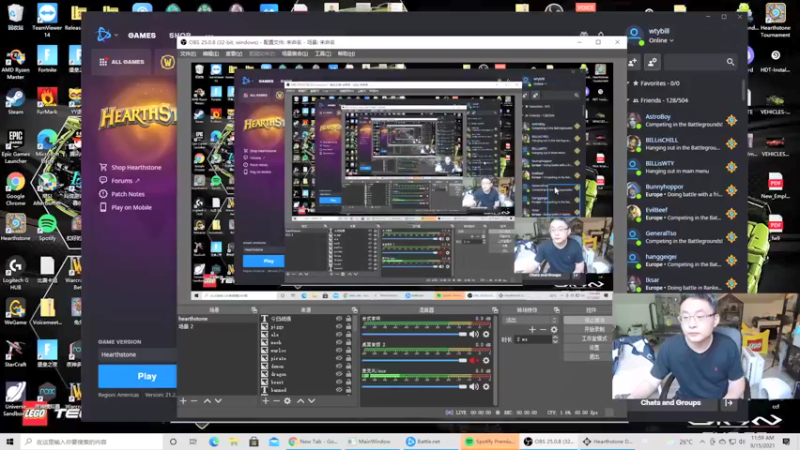Image resolution: width=800 pixels, height=450 pixels.
Task: Add a new scene with plus icon
Action: [183, 401]
